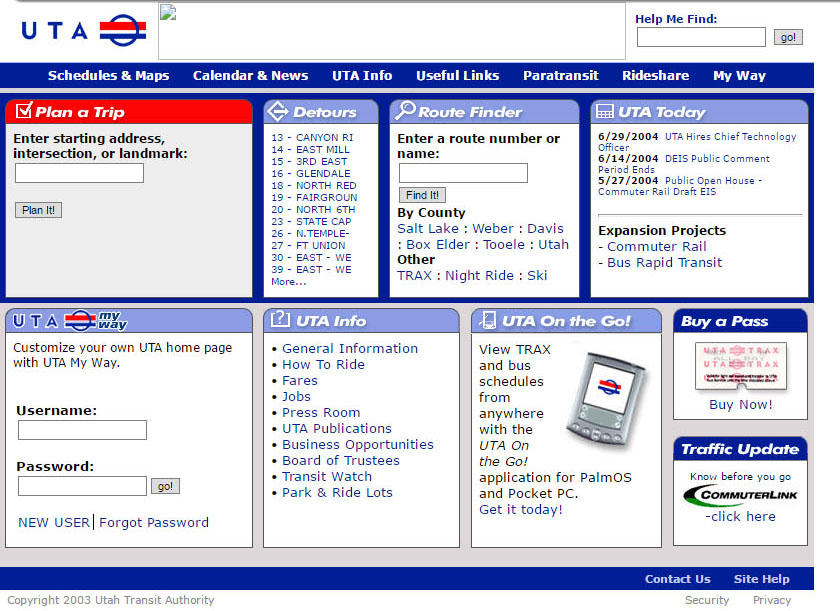840x611 pixels.
Task: Open the 27 - FT UNION detour
Action: tap(308, 246)
